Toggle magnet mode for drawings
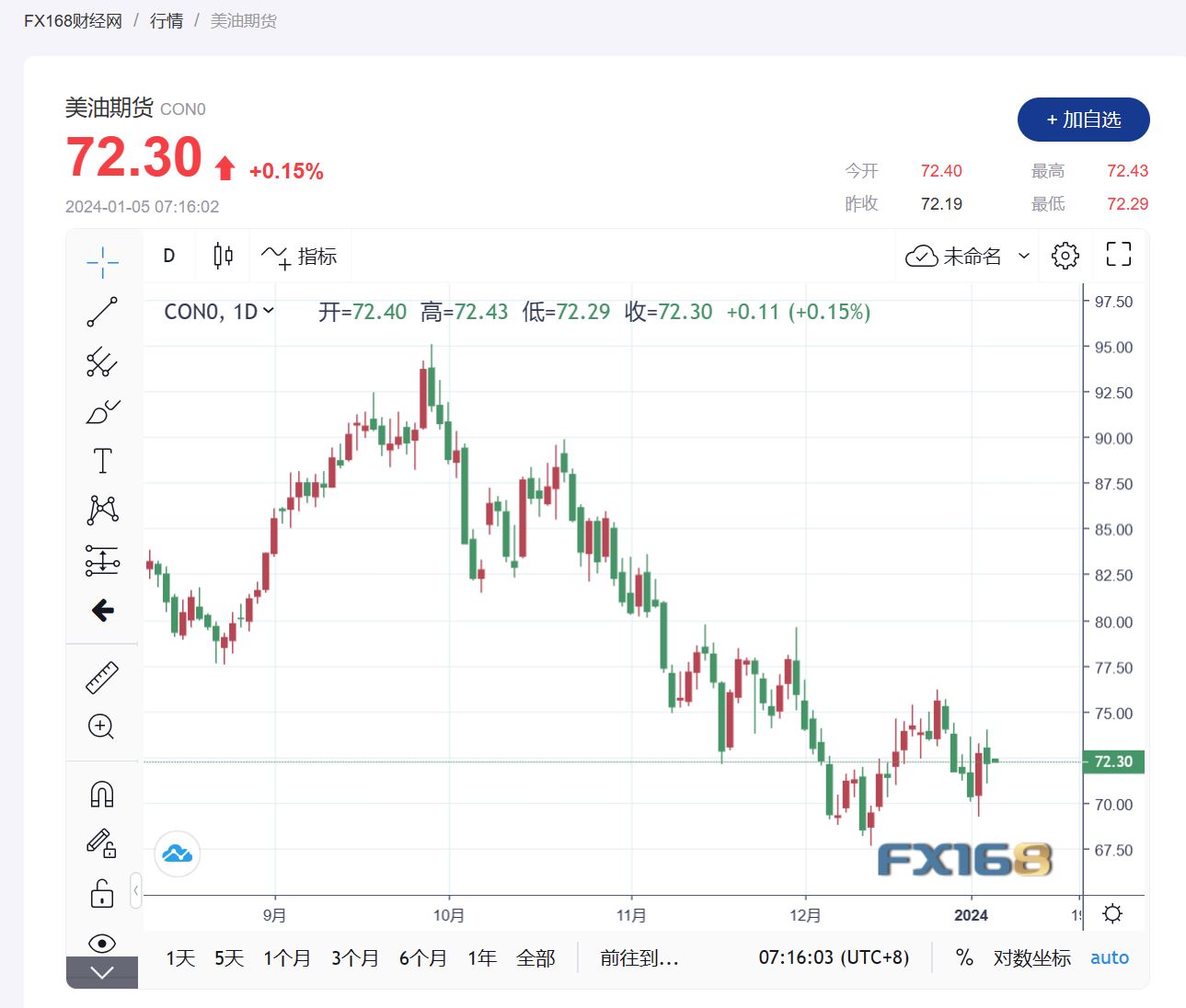1186x1008 pixels. [102, 794]
